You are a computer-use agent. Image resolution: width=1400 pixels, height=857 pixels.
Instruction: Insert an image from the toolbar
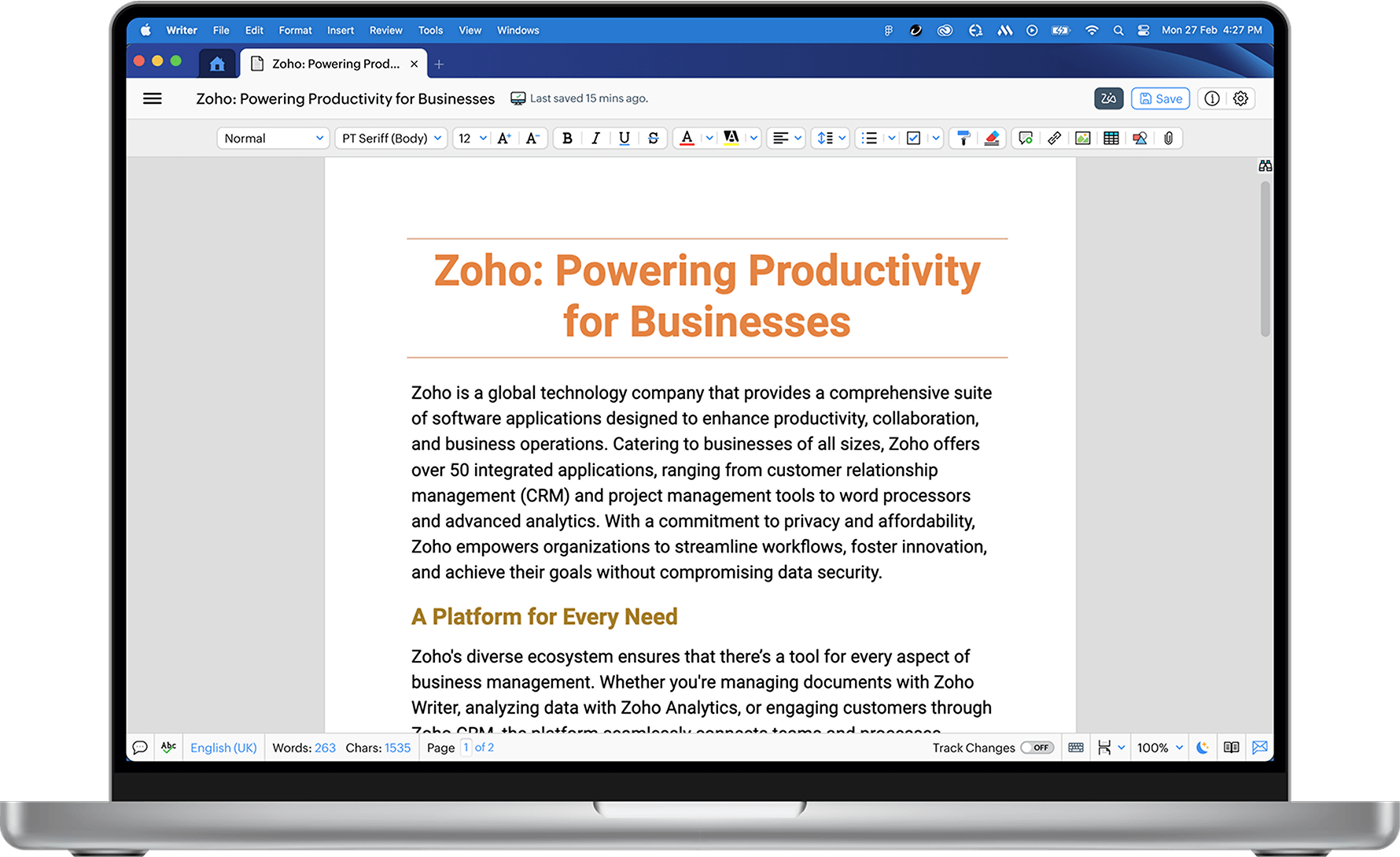click(x=1083, y=139)
